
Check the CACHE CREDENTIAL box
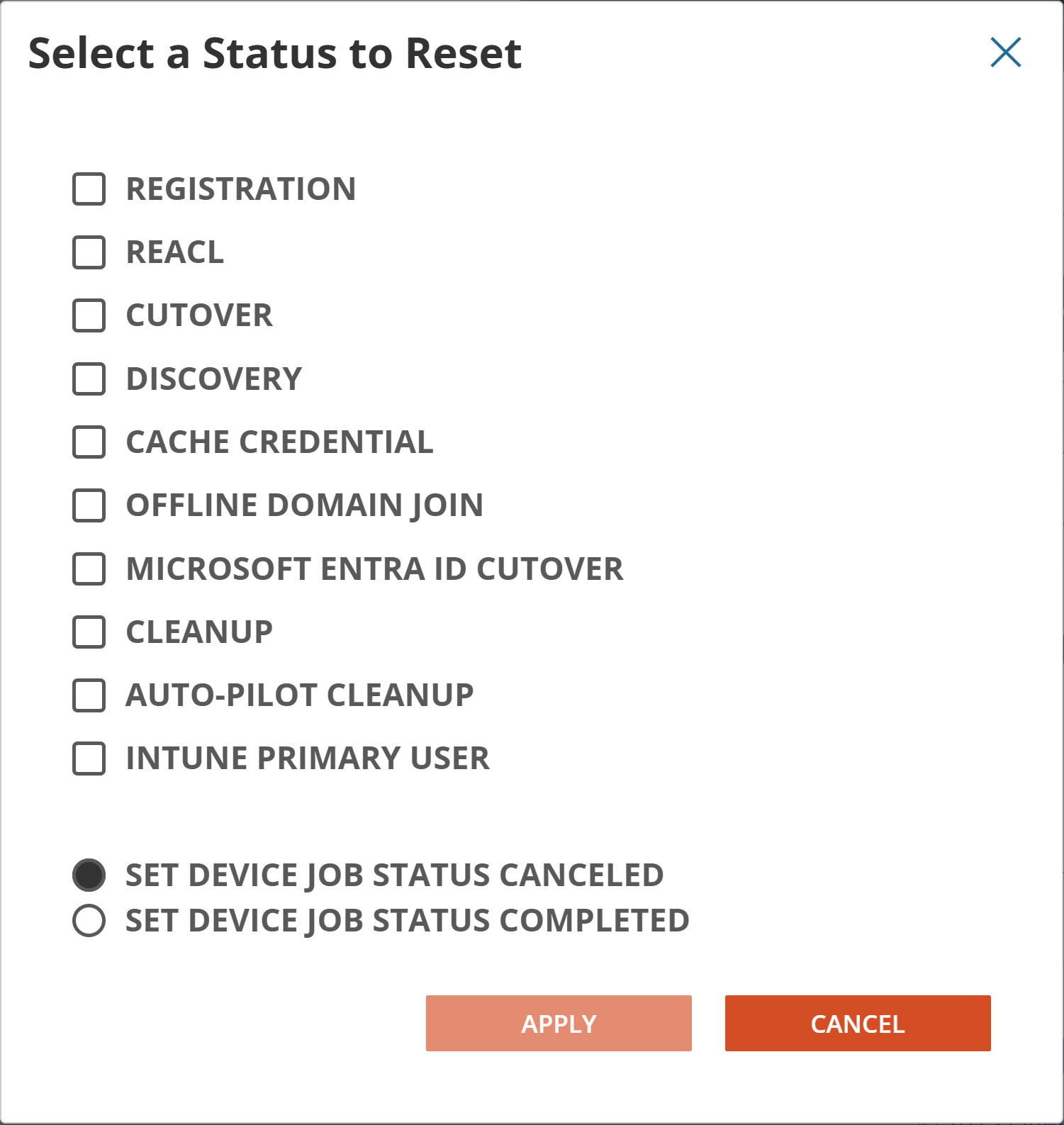(x=88, y=442)
